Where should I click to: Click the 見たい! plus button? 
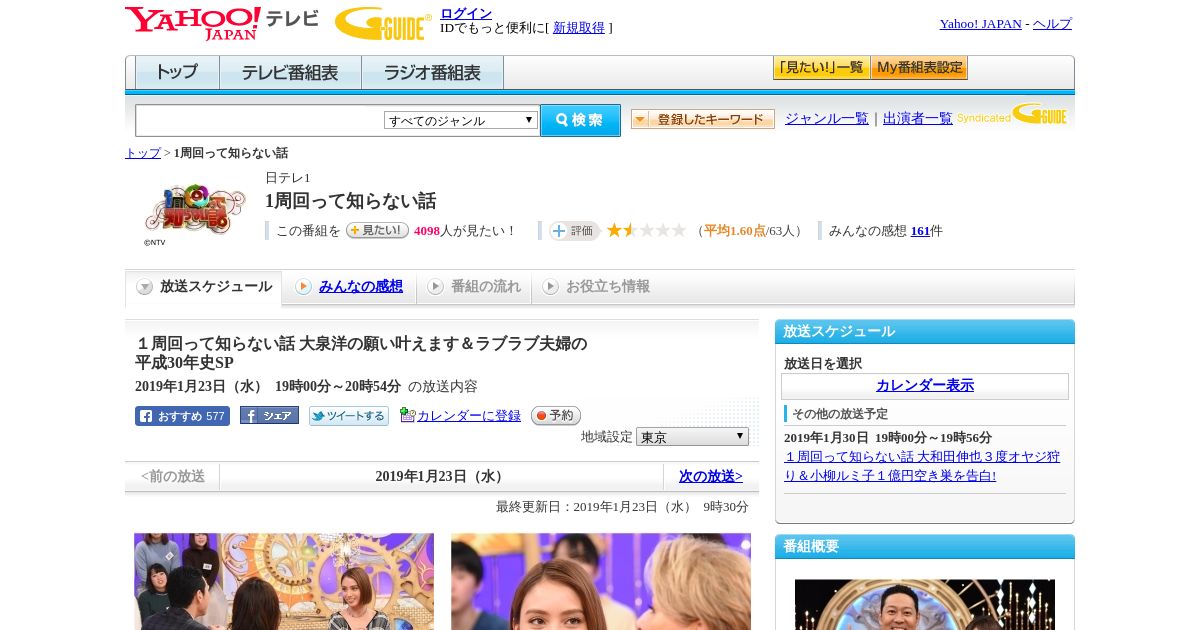coord(377,230)
